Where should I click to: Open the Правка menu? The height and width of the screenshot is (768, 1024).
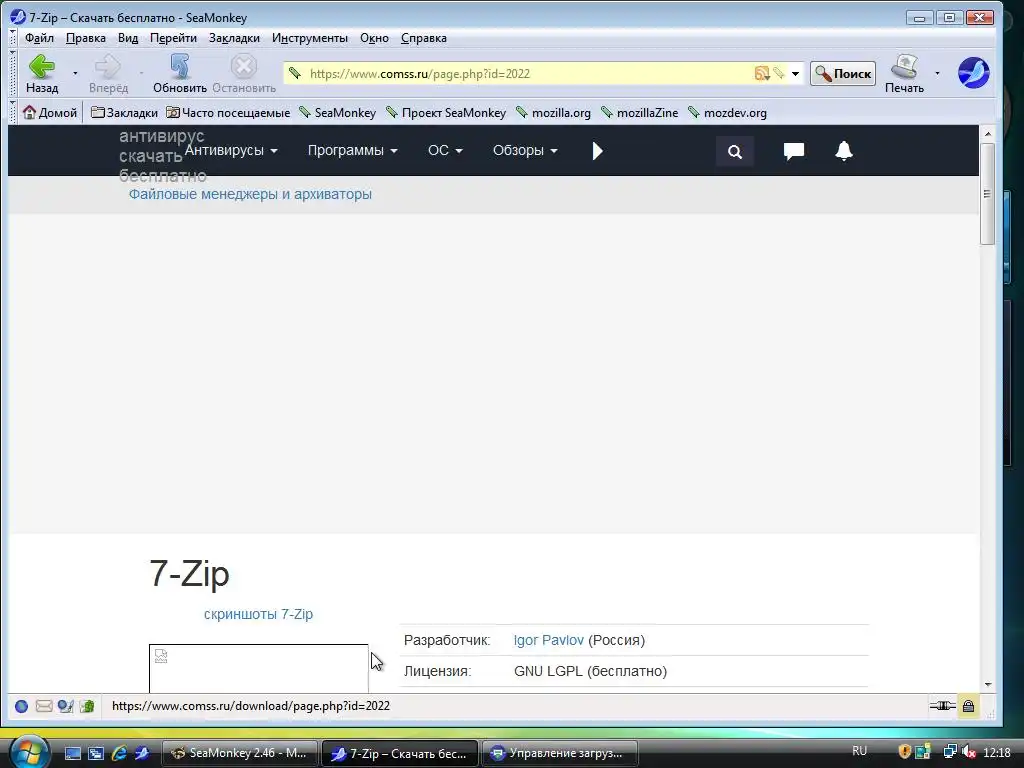(86, 38)
